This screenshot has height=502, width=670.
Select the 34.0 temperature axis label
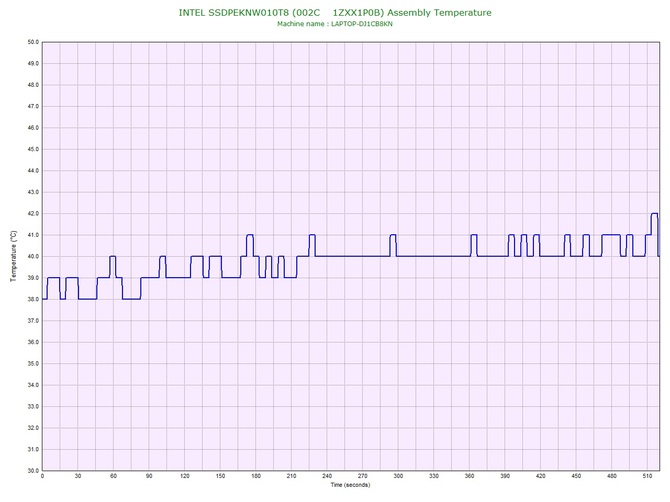(33, 385)
